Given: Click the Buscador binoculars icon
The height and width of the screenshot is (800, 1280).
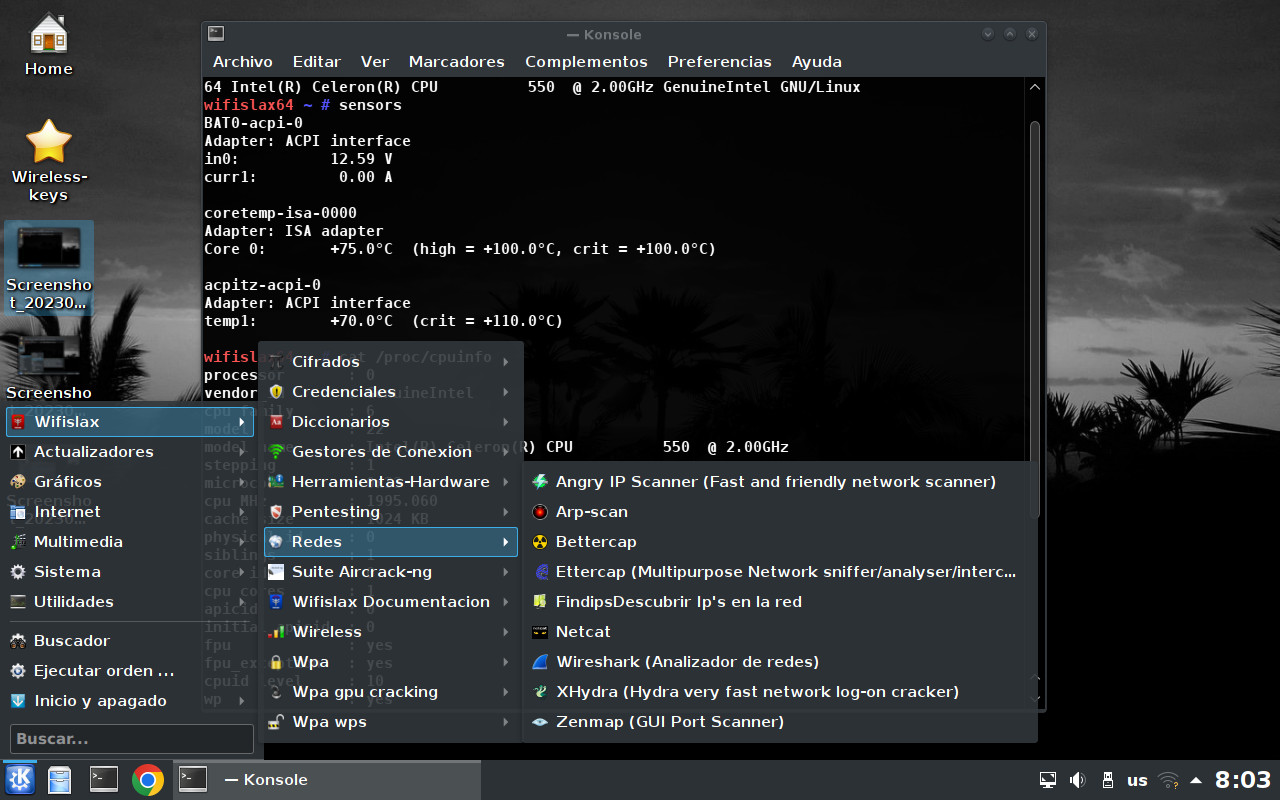Looking at the screenshot, I should 17,641.
